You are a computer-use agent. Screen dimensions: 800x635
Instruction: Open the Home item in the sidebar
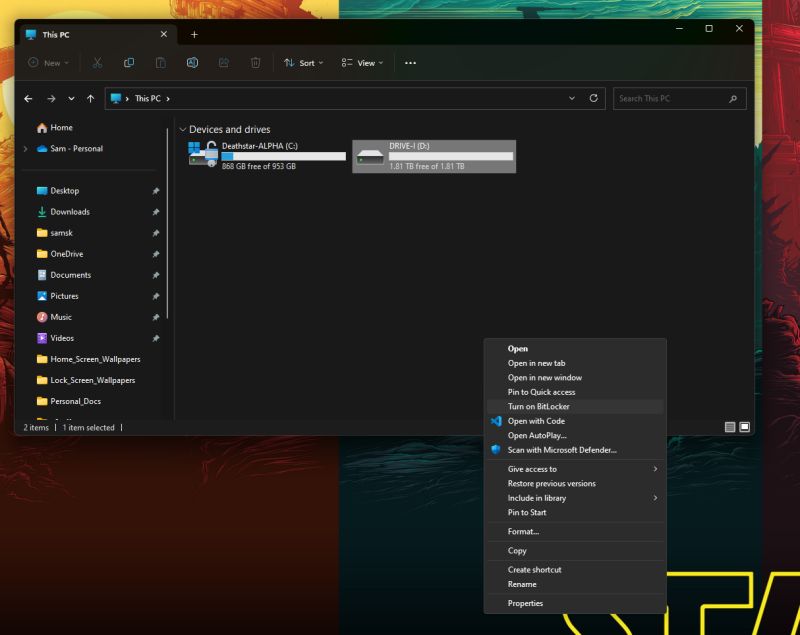(58, 127)
